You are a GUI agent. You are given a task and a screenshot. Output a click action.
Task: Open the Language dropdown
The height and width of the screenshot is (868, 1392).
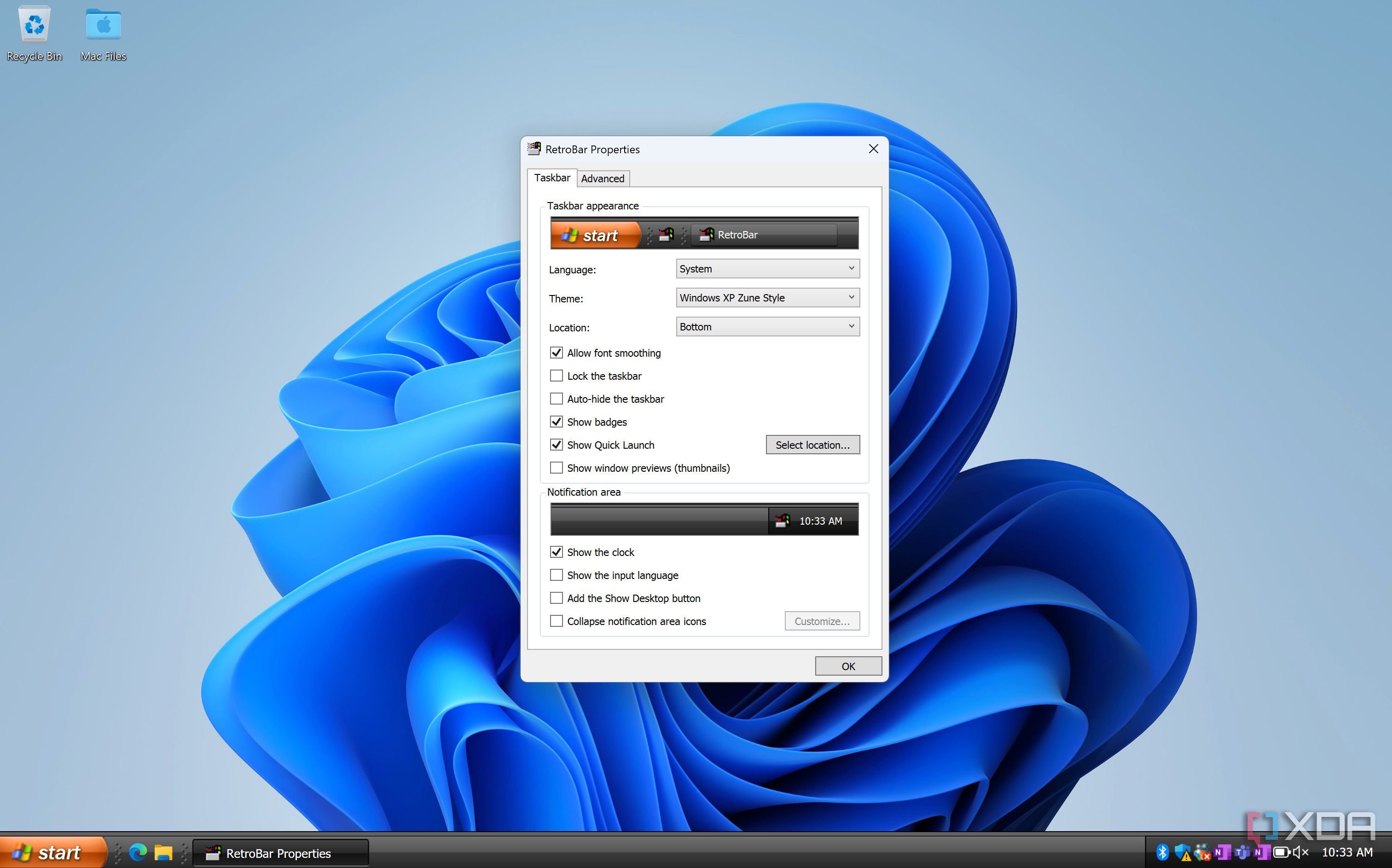coord(767,269)
